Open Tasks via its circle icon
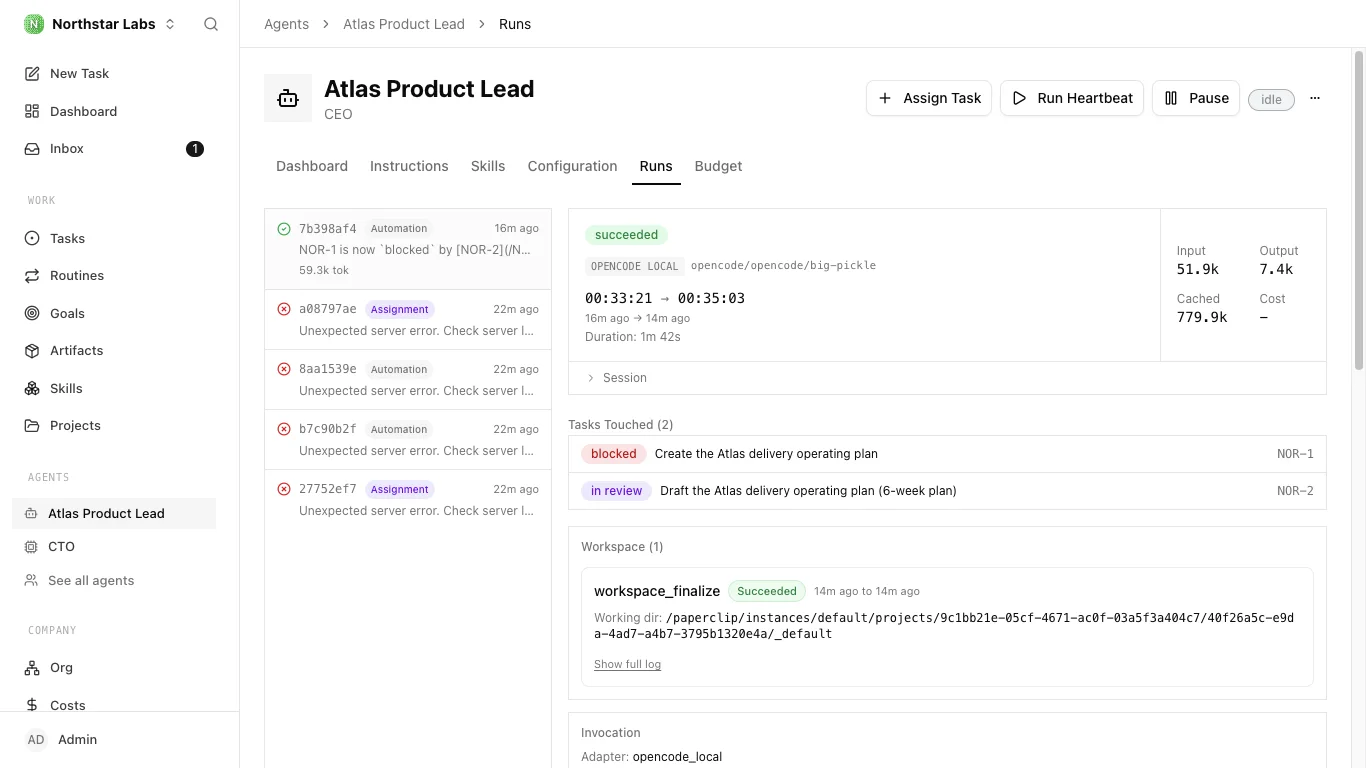Image resolution: width=1366 pixels, height=768 pixels. point(32,238)
